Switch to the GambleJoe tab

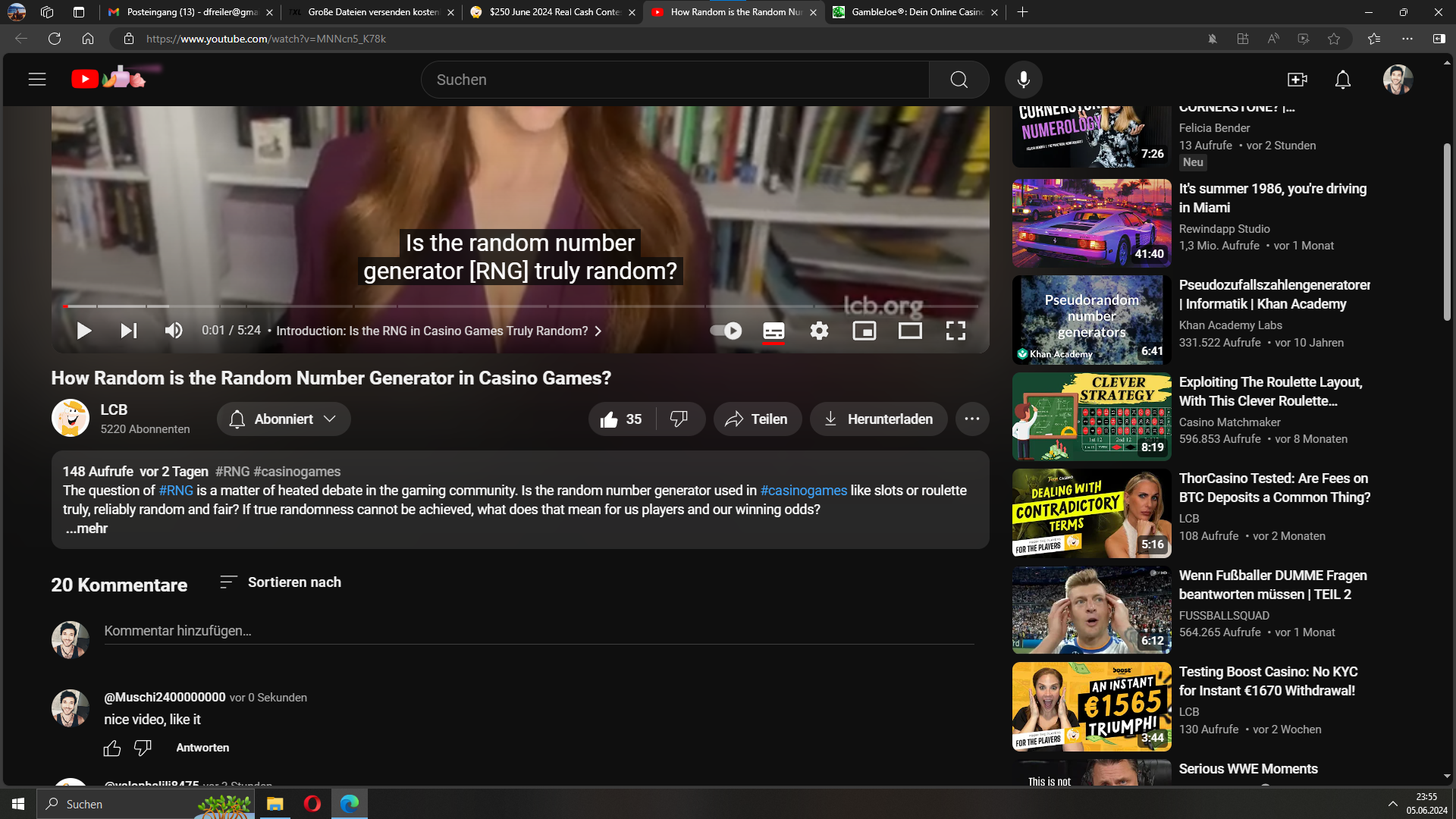(x=915, y=12)
